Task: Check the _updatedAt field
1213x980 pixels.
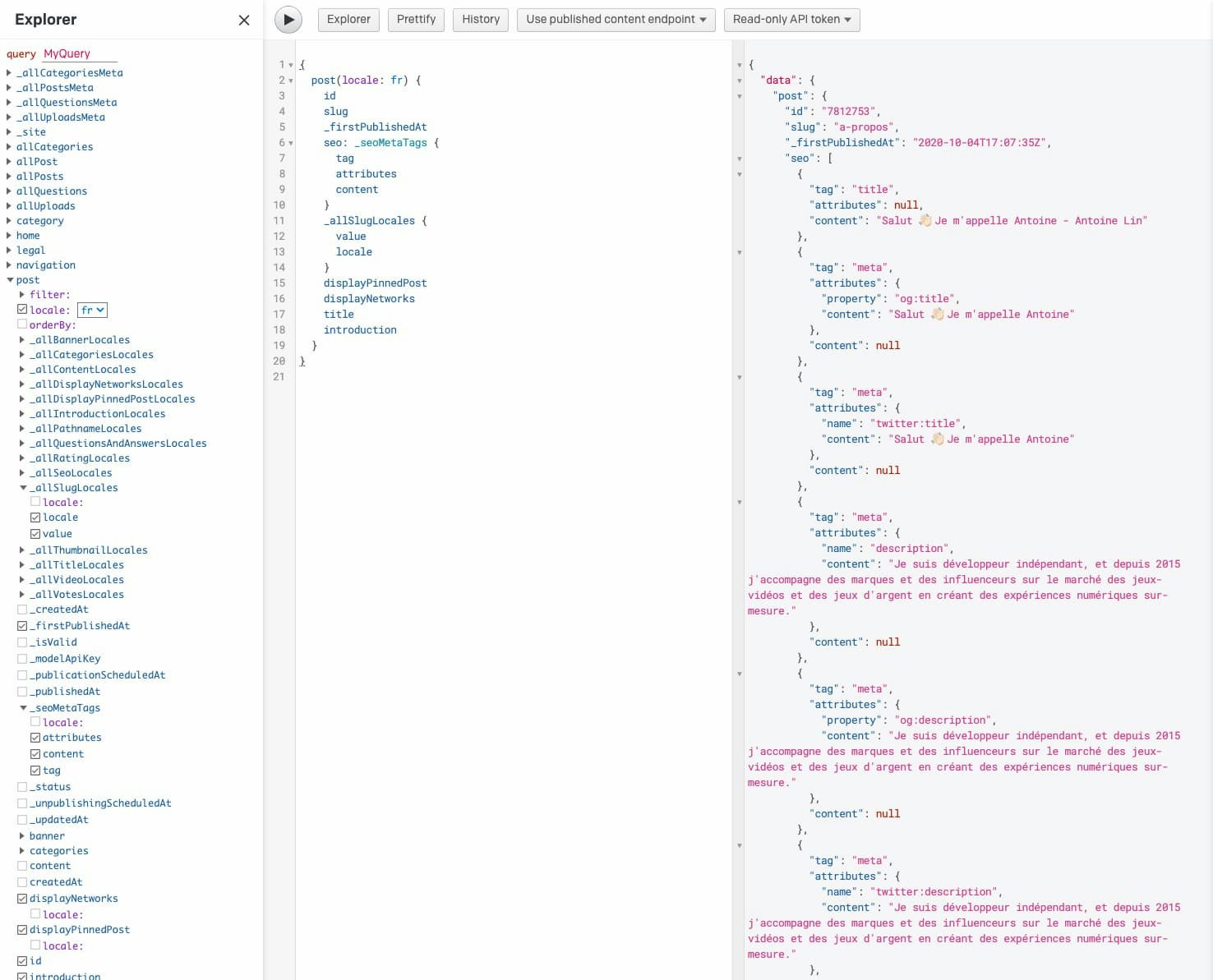Action: [22, 820]
